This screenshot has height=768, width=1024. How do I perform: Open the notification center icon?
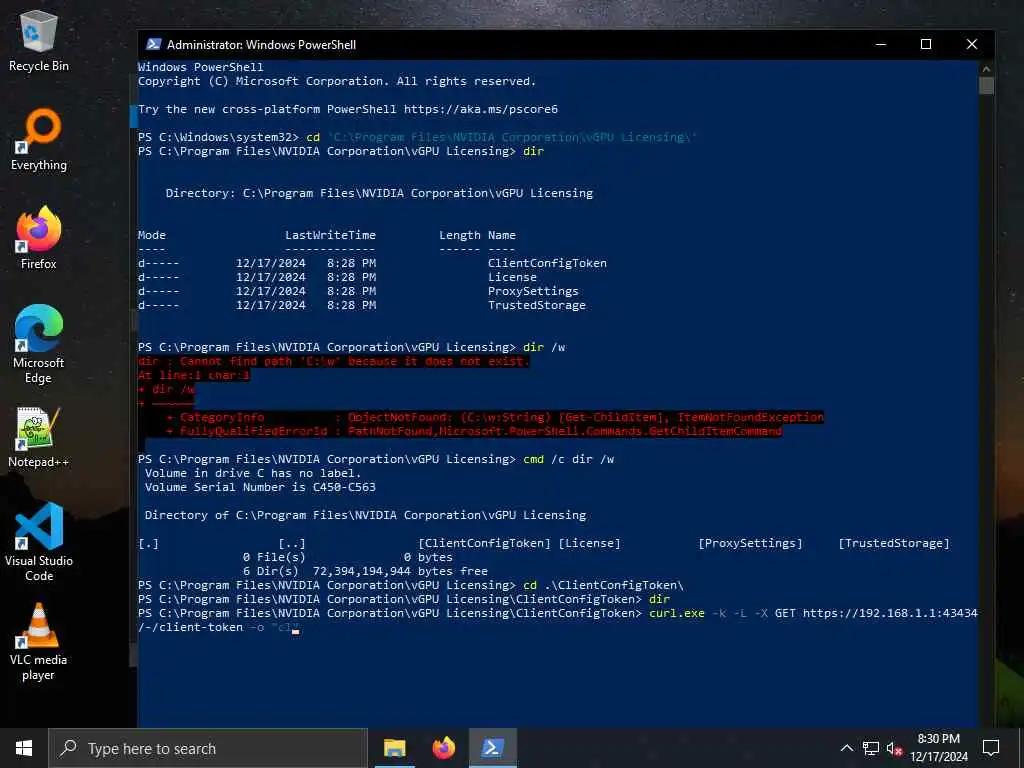point(991,748)
